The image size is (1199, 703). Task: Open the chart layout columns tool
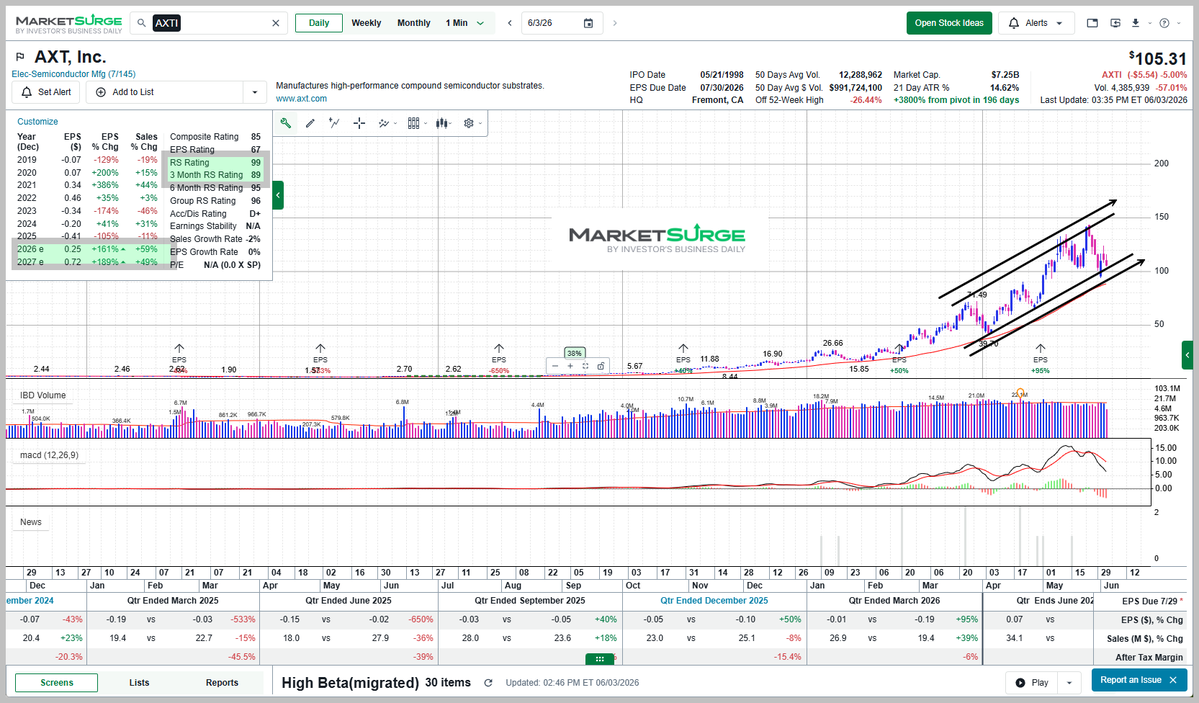coord(414,123)
